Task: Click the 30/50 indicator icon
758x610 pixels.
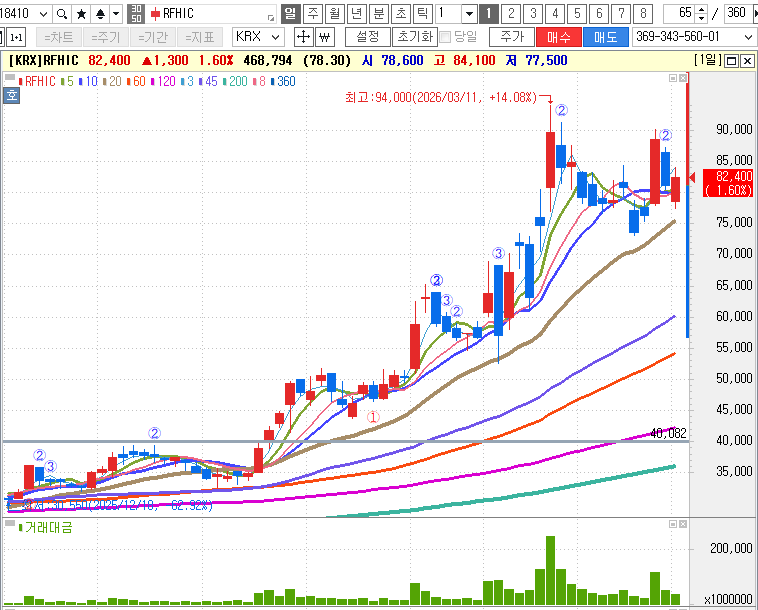Action: (136, 14)
